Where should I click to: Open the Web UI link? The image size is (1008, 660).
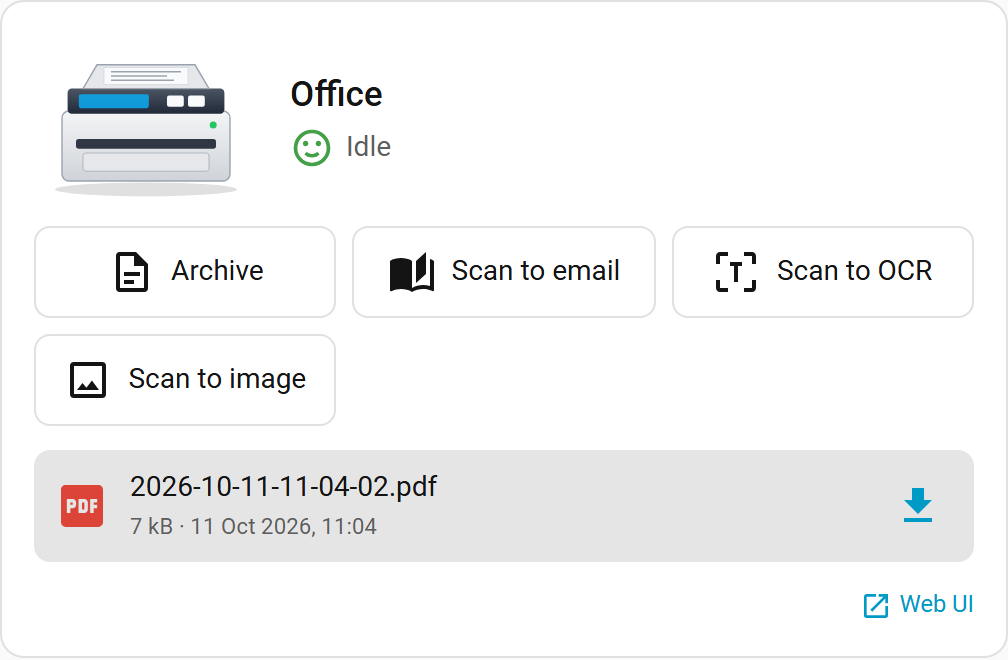tap(918, 605)
